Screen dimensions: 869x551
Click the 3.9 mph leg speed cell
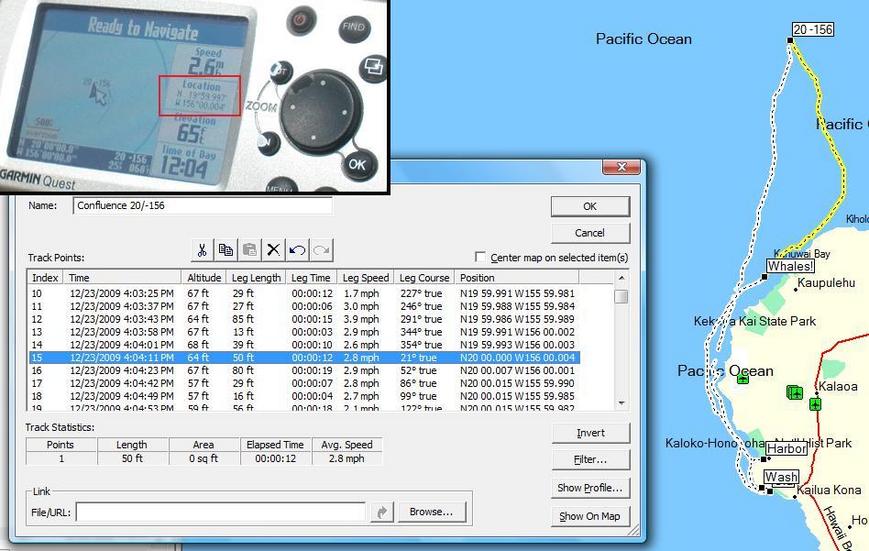coord(361,319)
